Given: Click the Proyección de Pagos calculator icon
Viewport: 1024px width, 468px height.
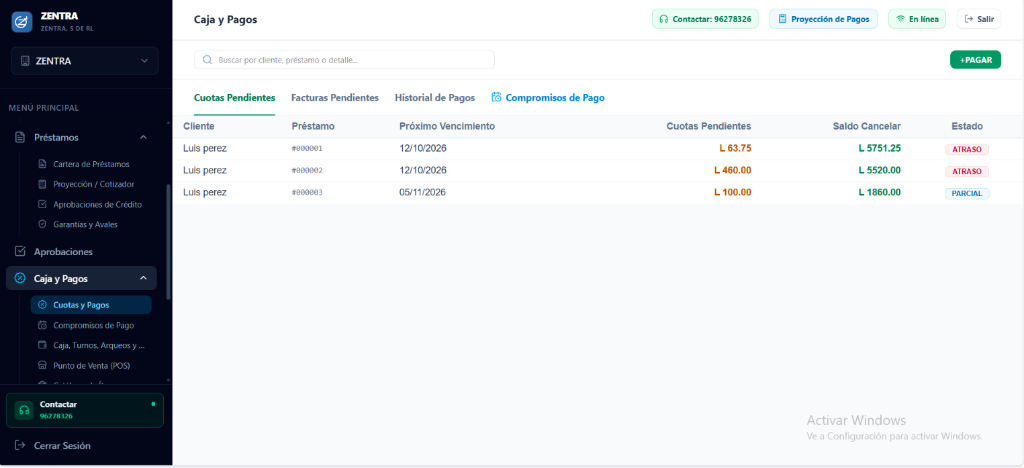Looking at the screenshot, I should (x=782, y=19).
